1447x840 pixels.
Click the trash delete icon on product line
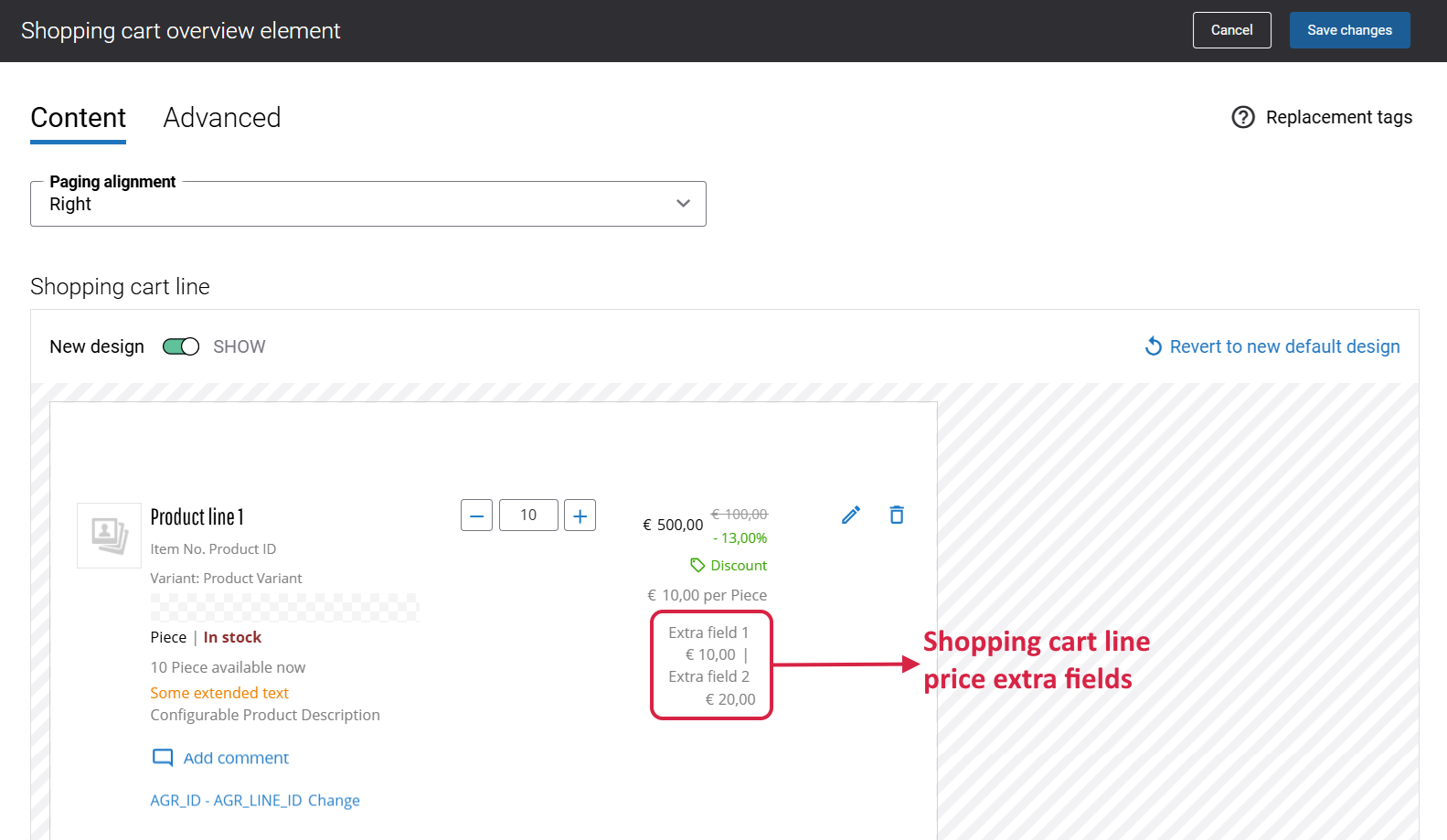click(x=897, y=516)
